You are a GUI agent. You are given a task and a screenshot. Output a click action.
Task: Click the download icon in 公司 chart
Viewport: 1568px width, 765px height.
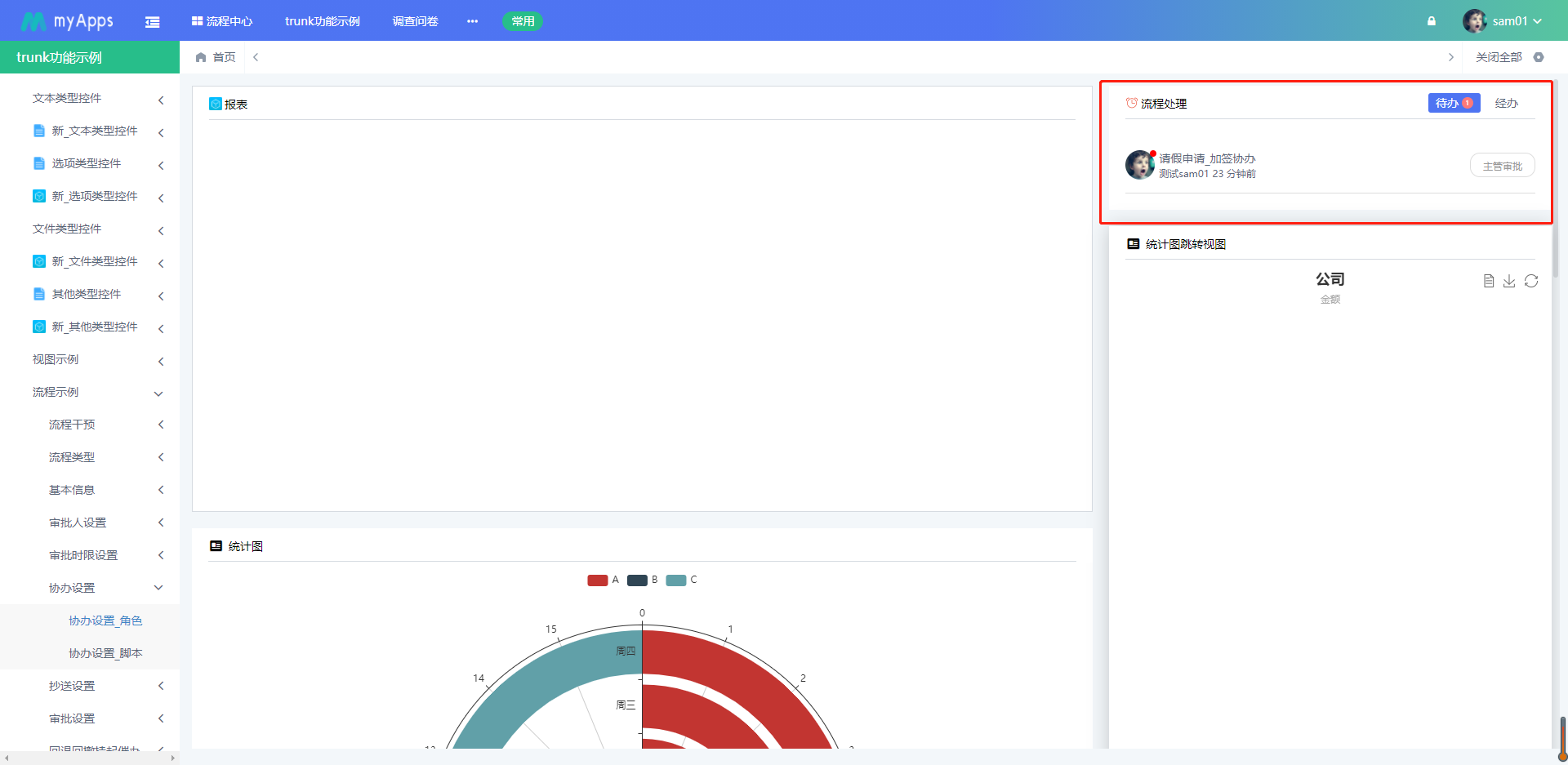1509,281
